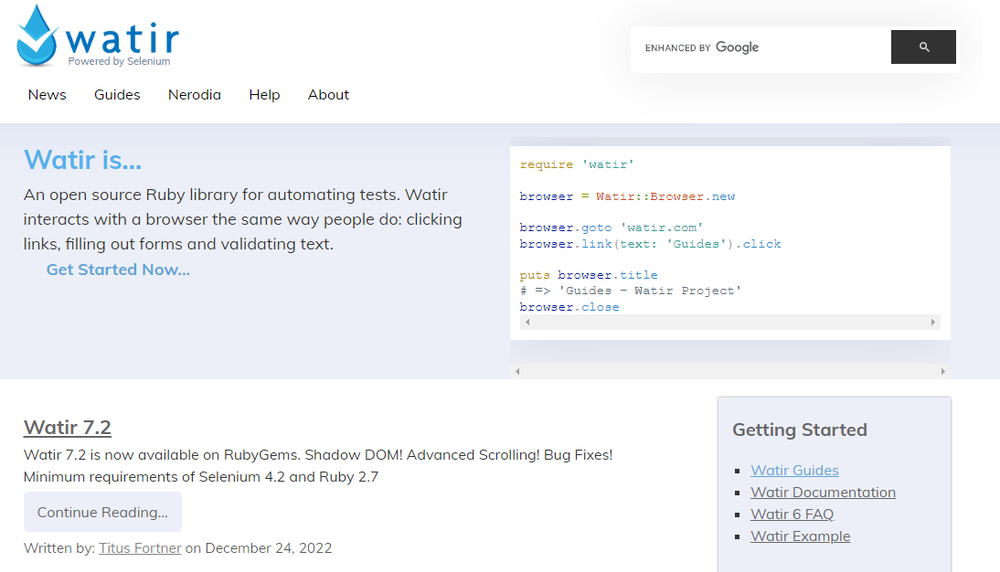Image resolution: width=1000 pixels, height=572 pixels.
Task: Follow the Get Started Now link
Action: [118, 269]
